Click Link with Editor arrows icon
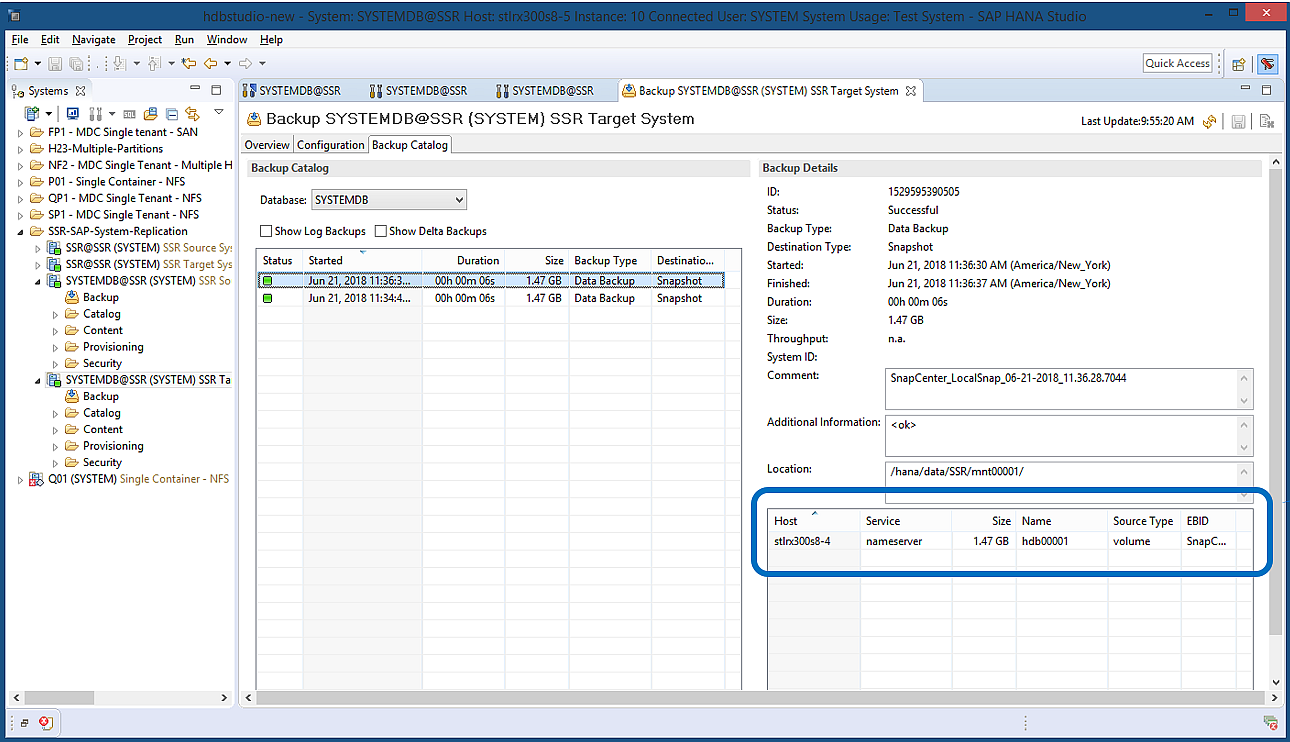This screenshot has height=742, width=1290. pos(192,114)
